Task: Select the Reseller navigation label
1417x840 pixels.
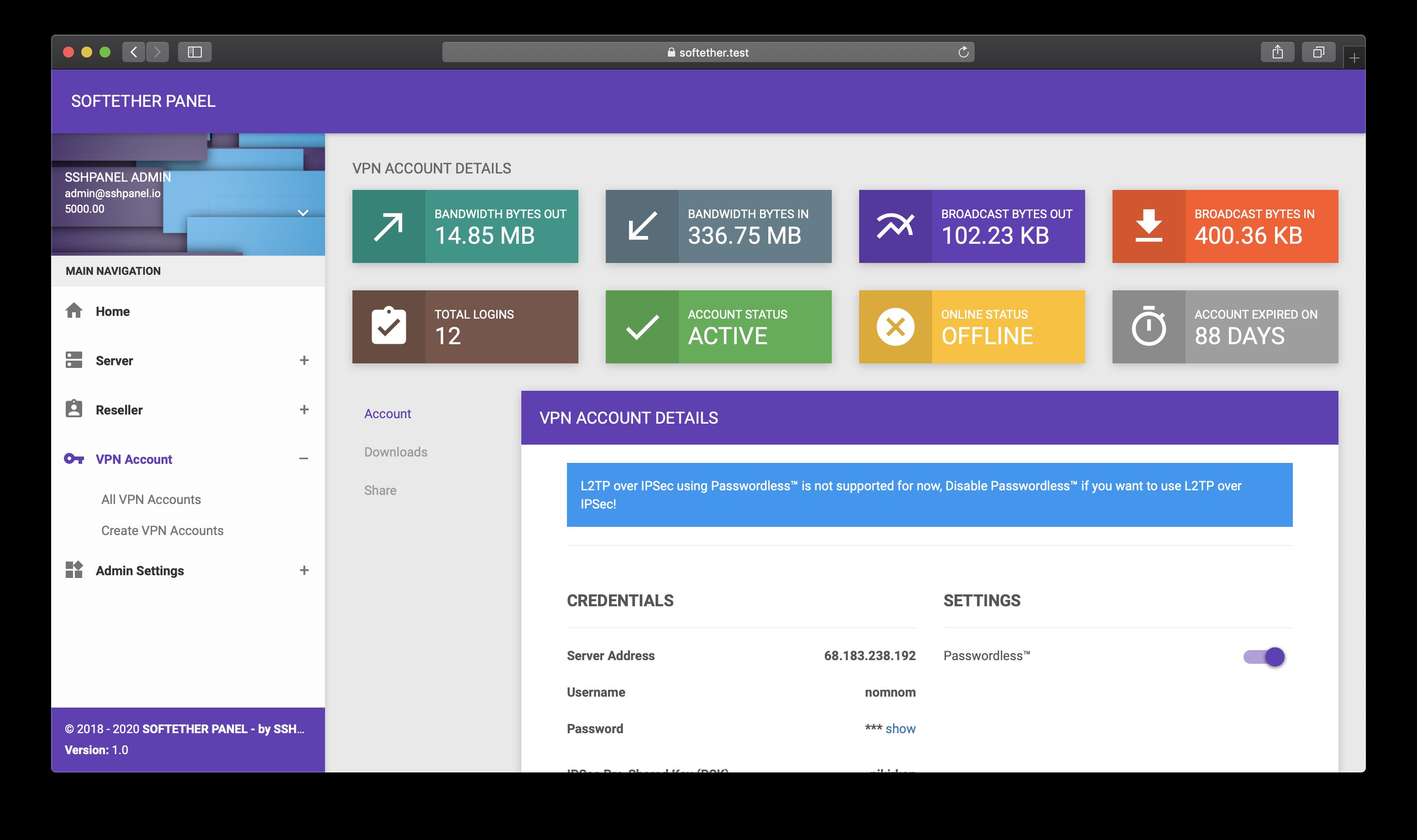Action: coord(119,410)
